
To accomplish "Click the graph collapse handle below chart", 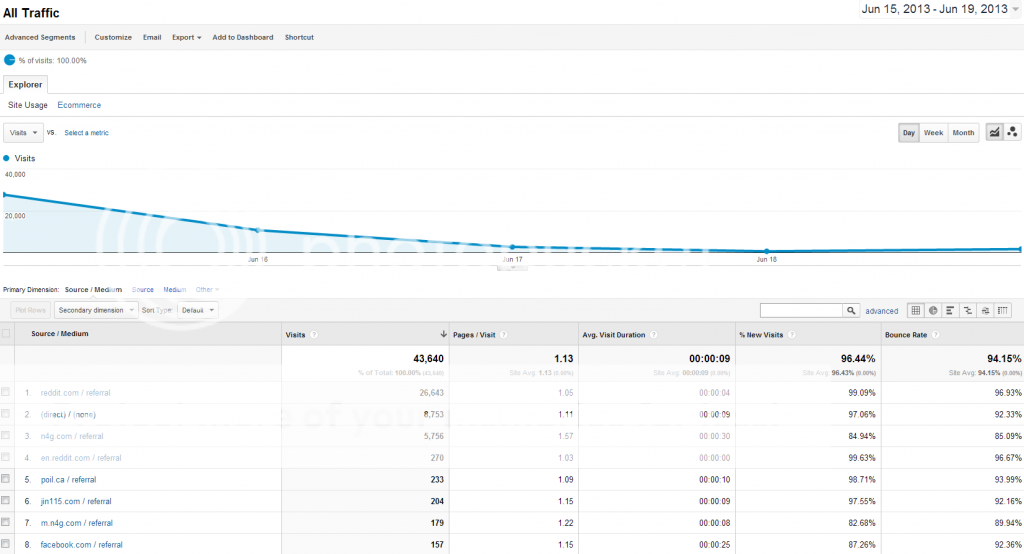I will (x=512, y=267).
